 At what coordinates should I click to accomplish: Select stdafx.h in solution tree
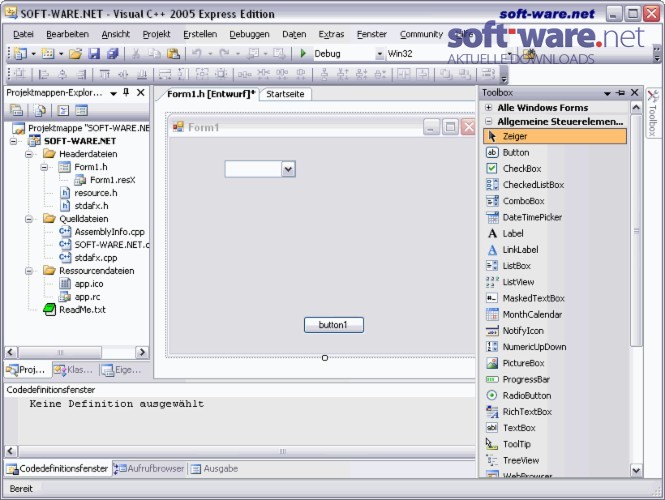coord(91,206)
